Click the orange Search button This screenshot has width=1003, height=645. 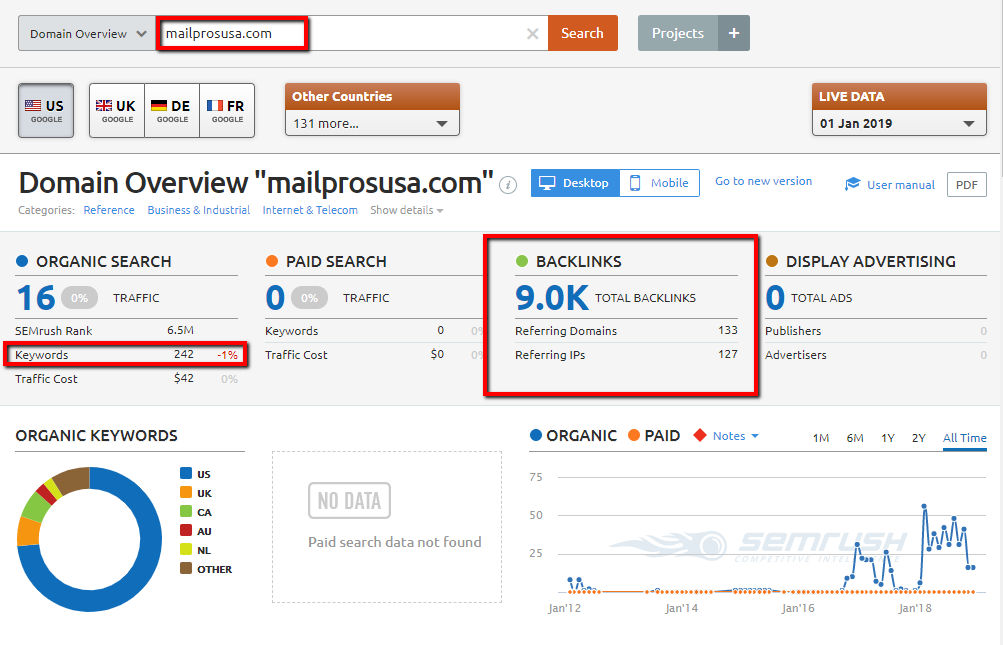(x=582, y=33)
